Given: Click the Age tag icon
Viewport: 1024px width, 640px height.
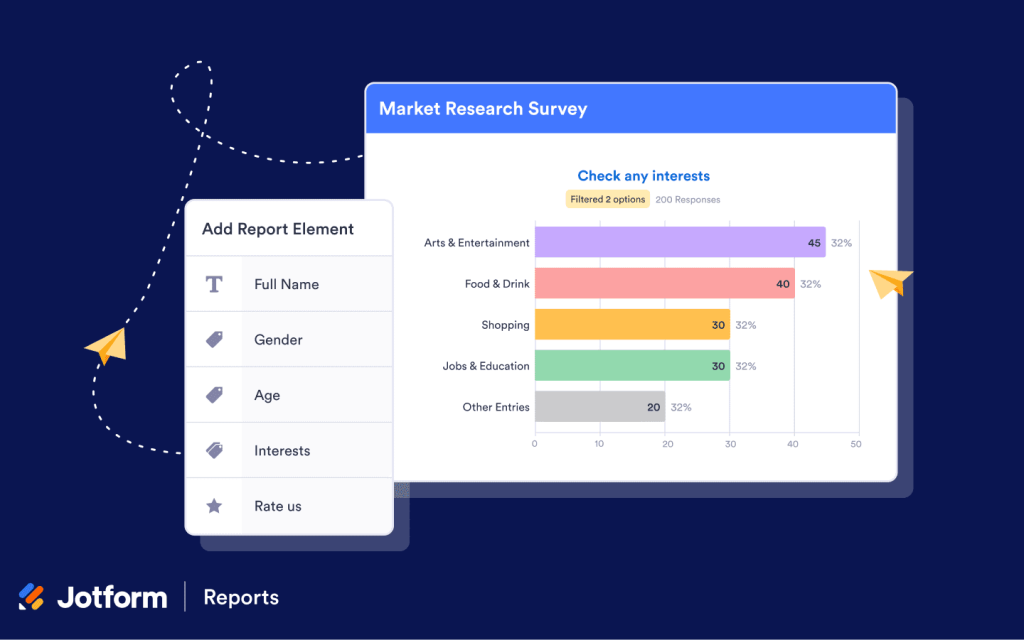Looking at the screenshot, I should pos(214,395).
